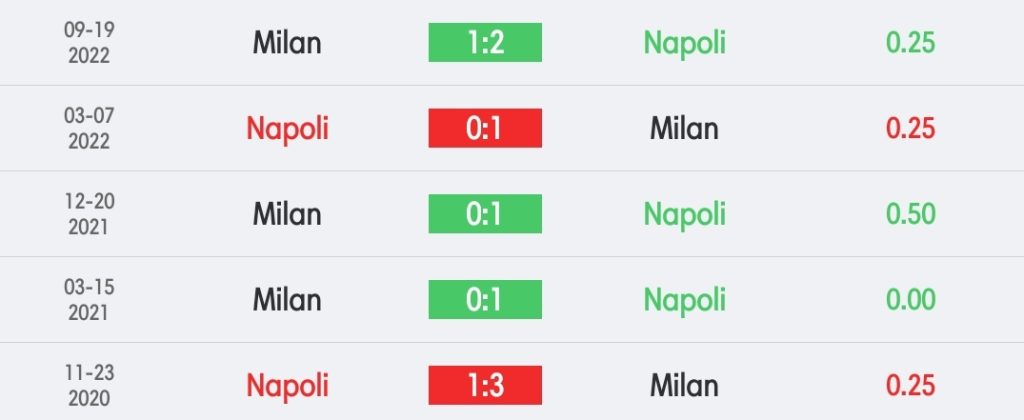The width and height of the screenshot is (1024, 420).
Task: Select the 0:1 score for 12-20 2021
Action: 485,214
